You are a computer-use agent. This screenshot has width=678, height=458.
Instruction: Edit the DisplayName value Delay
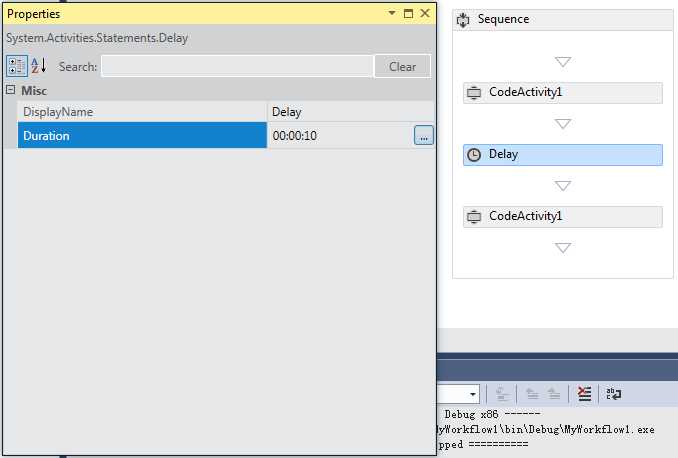tap(350, 112)
